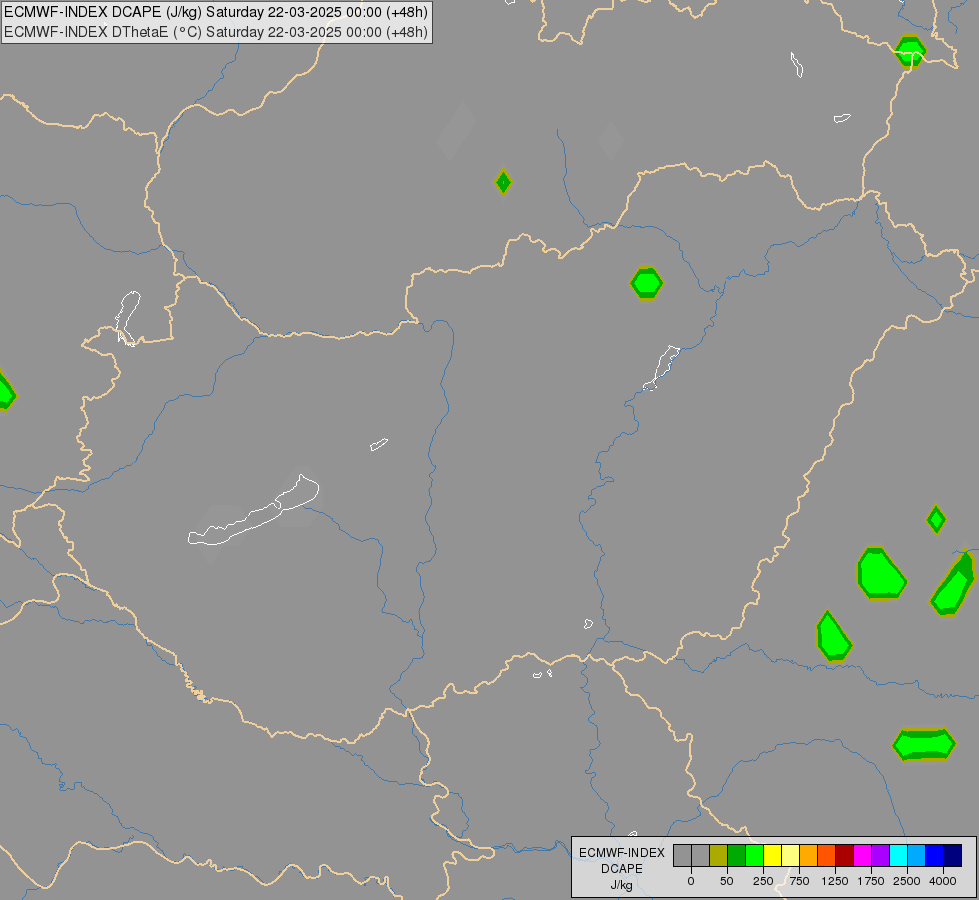The width and height of the screenshot is (979, 900).
Task: Select the pure blue legend swatch
Action: 935,855
